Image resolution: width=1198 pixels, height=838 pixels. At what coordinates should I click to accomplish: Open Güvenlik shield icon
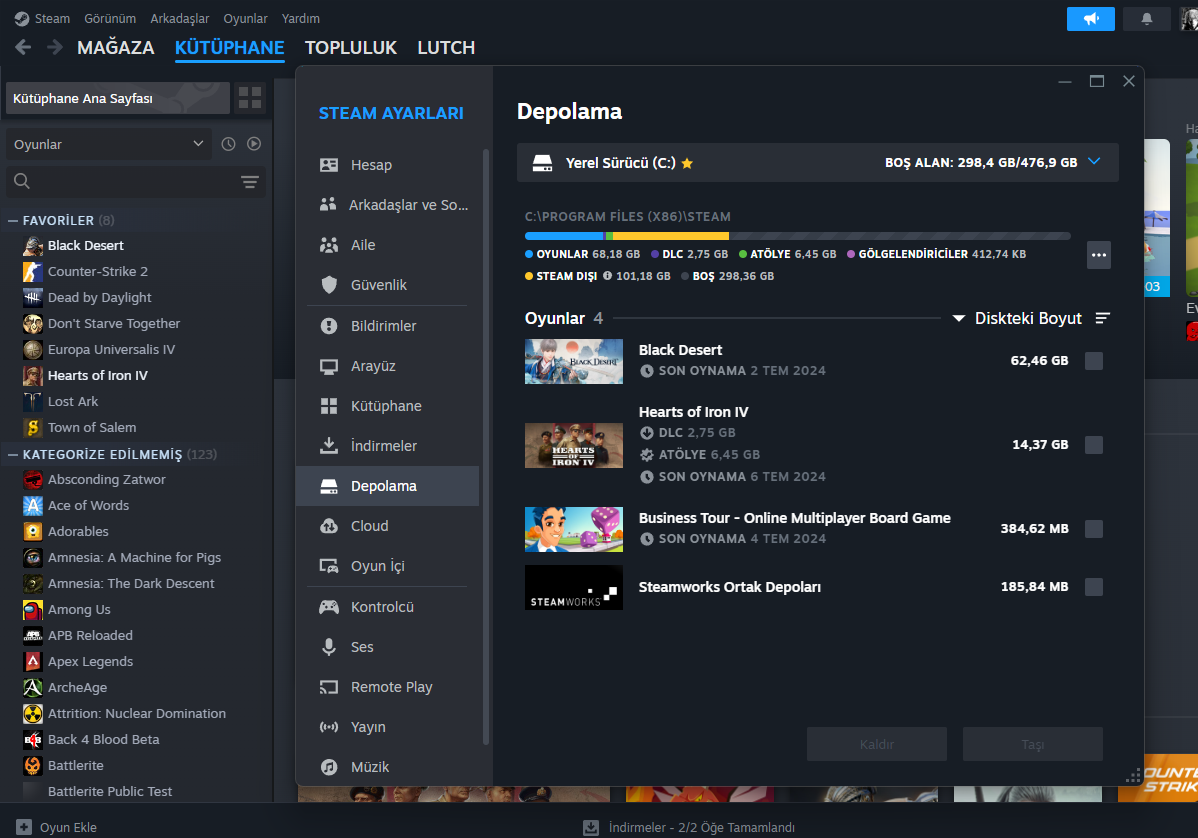click(329, 285)
